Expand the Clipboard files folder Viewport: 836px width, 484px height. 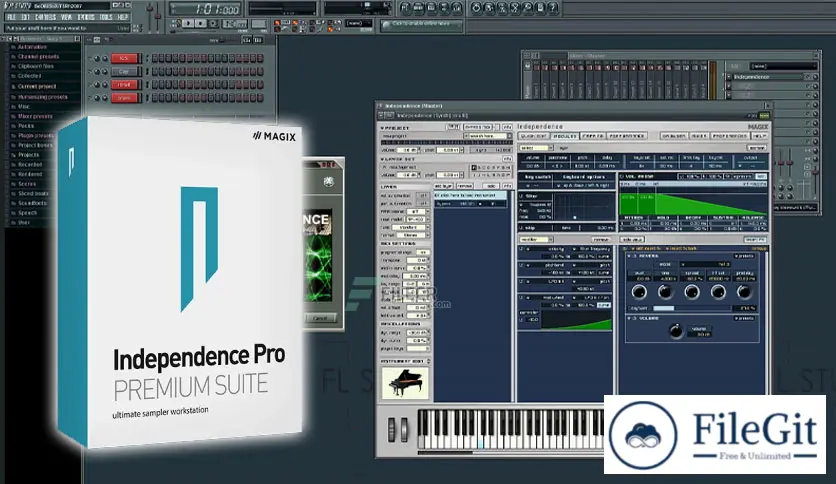pos(35,66)
